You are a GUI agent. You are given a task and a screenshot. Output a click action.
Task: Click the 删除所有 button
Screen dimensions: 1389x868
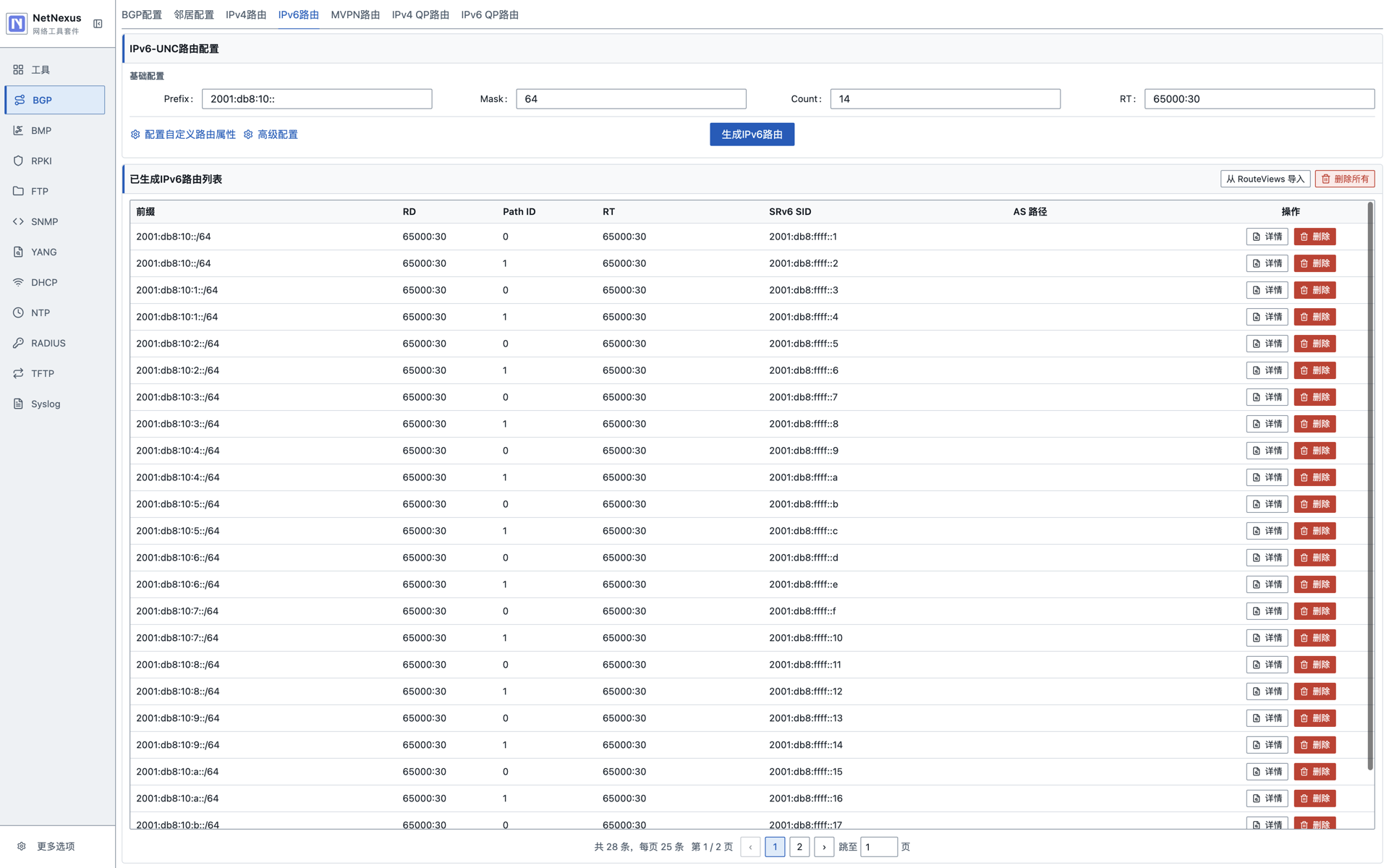coord(1345,179)
